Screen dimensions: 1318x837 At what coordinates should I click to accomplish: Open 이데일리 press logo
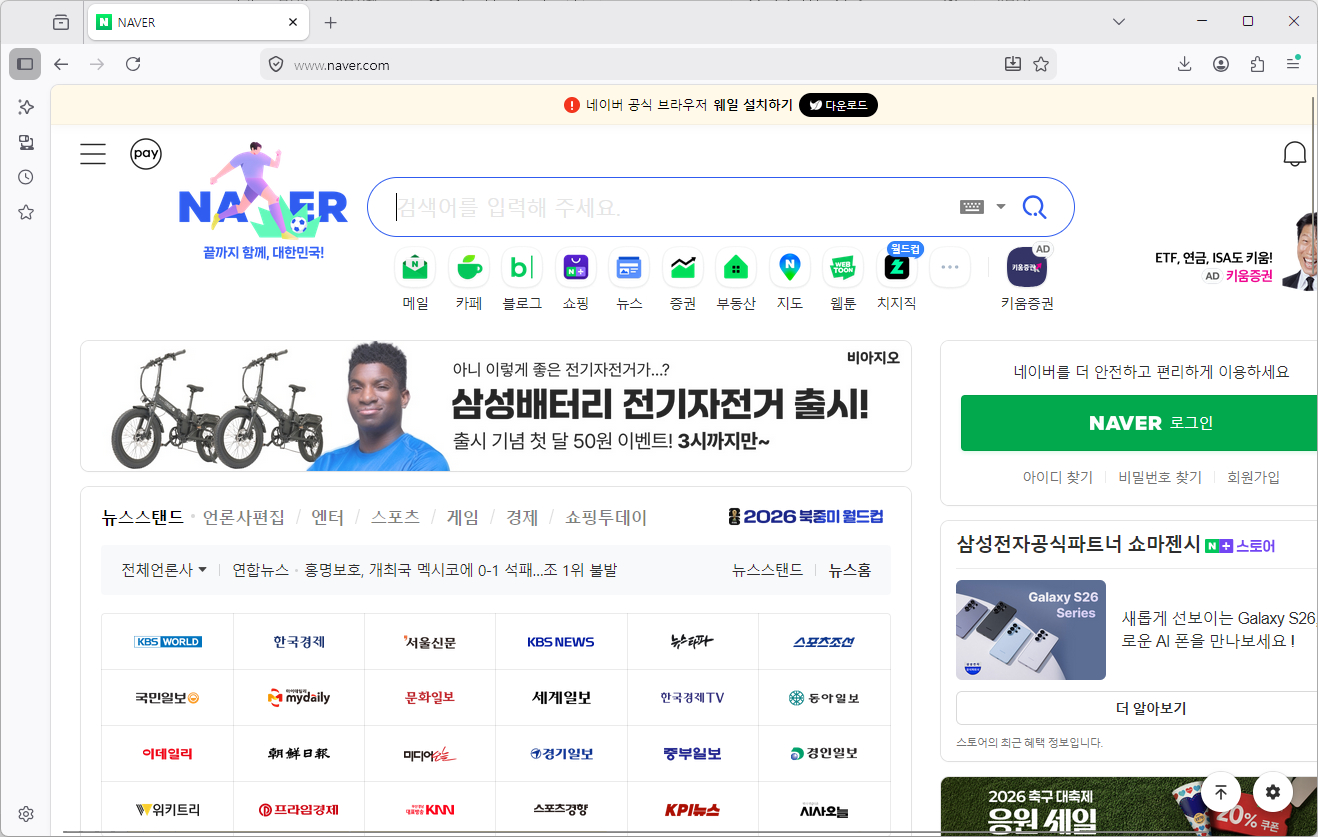(x=167, y=754)
